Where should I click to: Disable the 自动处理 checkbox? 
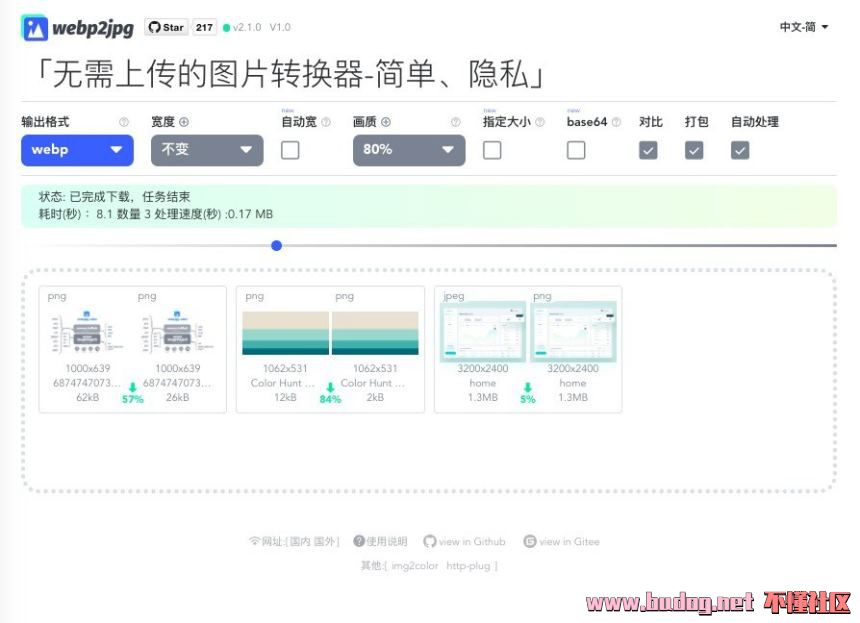coord(740,150)
